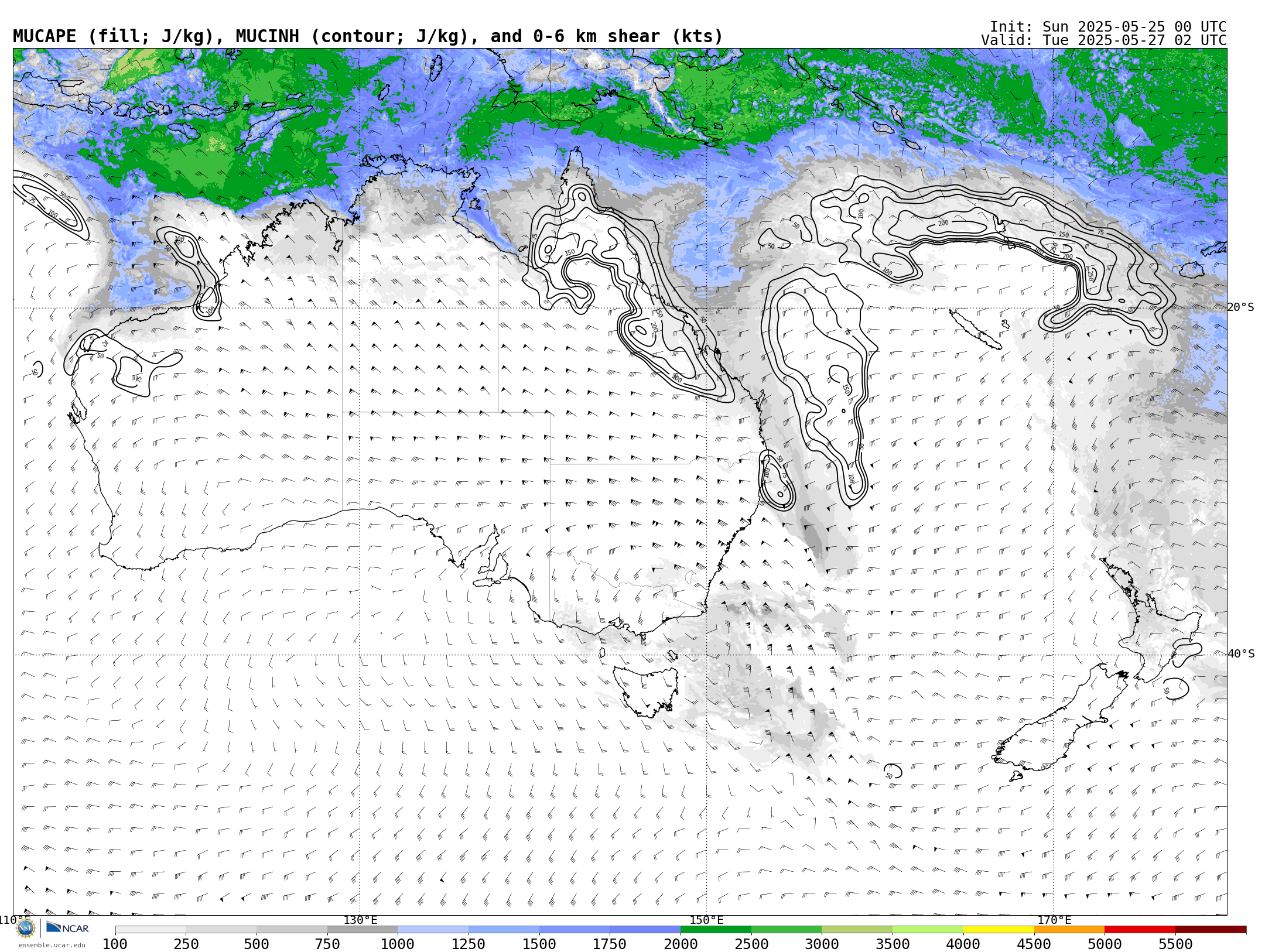
Task: Pick the blue segment between 1250 and 1500
Action: [x=504, y=930]
